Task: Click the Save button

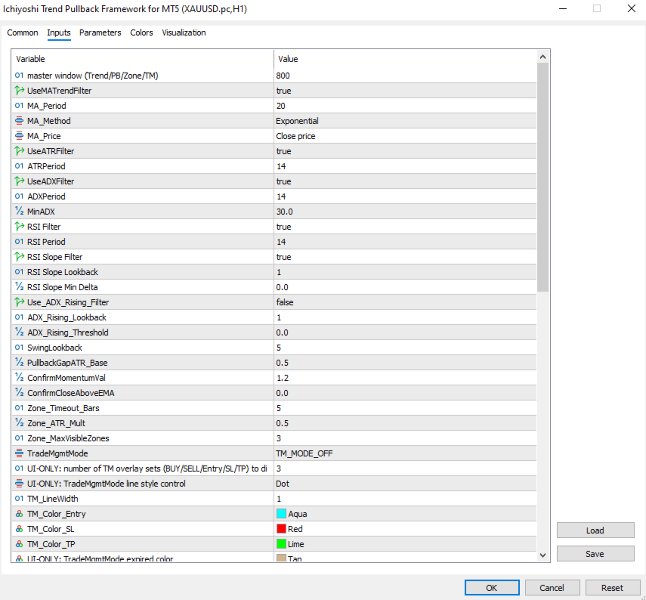Action: pyautogui.click(x=595, y=554)
